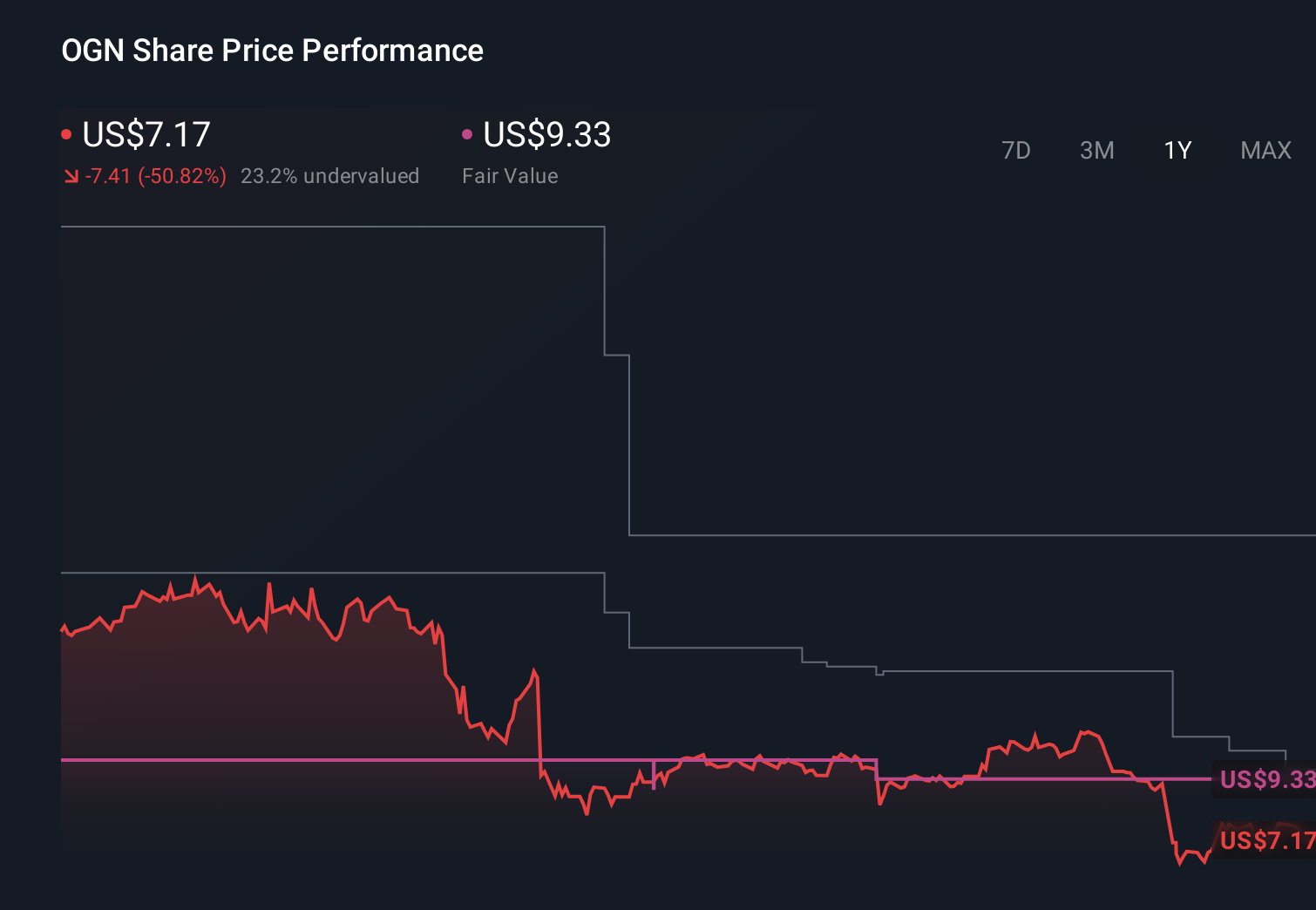Switch to the 7D time range
1316x910 pixels.
pos(1017,150)
